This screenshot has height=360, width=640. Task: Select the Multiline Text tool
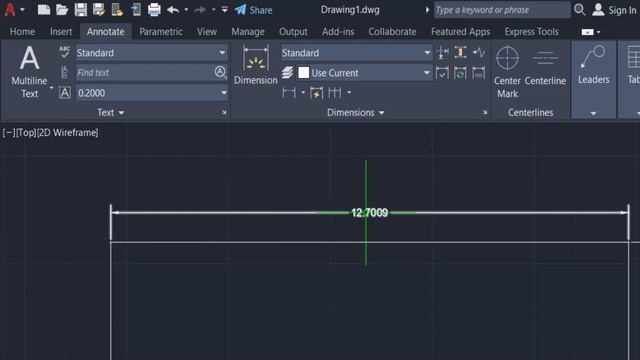pyautogui.click(x=29, y=71)
